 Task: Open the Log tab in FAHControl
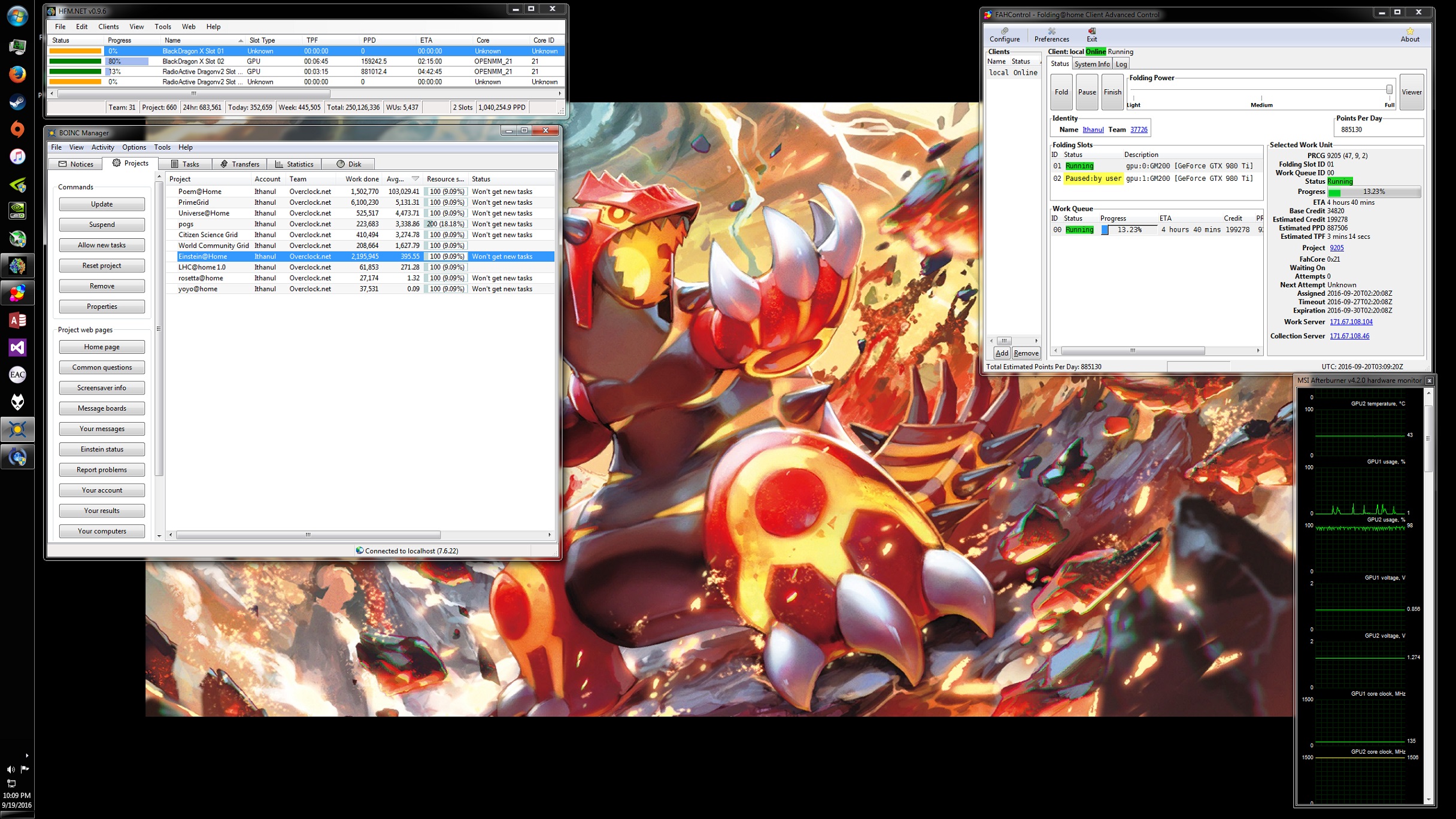(1121, 64)
